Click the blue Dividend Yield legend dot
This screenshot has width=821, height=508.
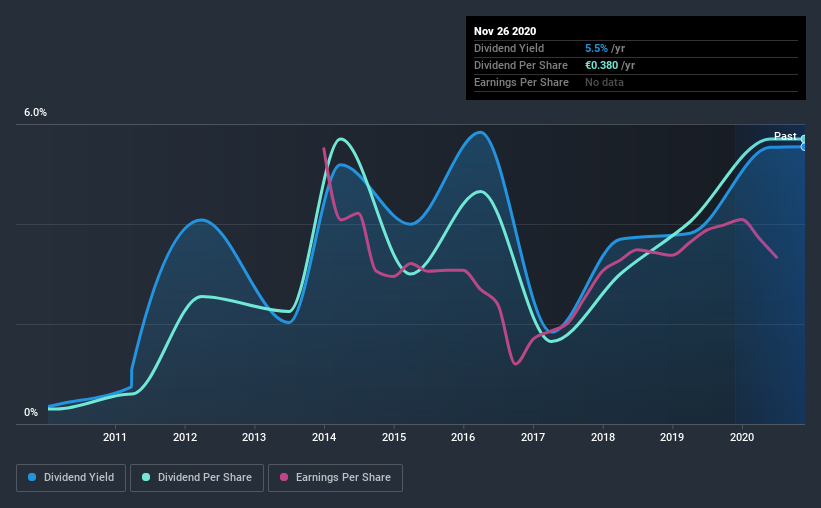(x=32, y=477)
